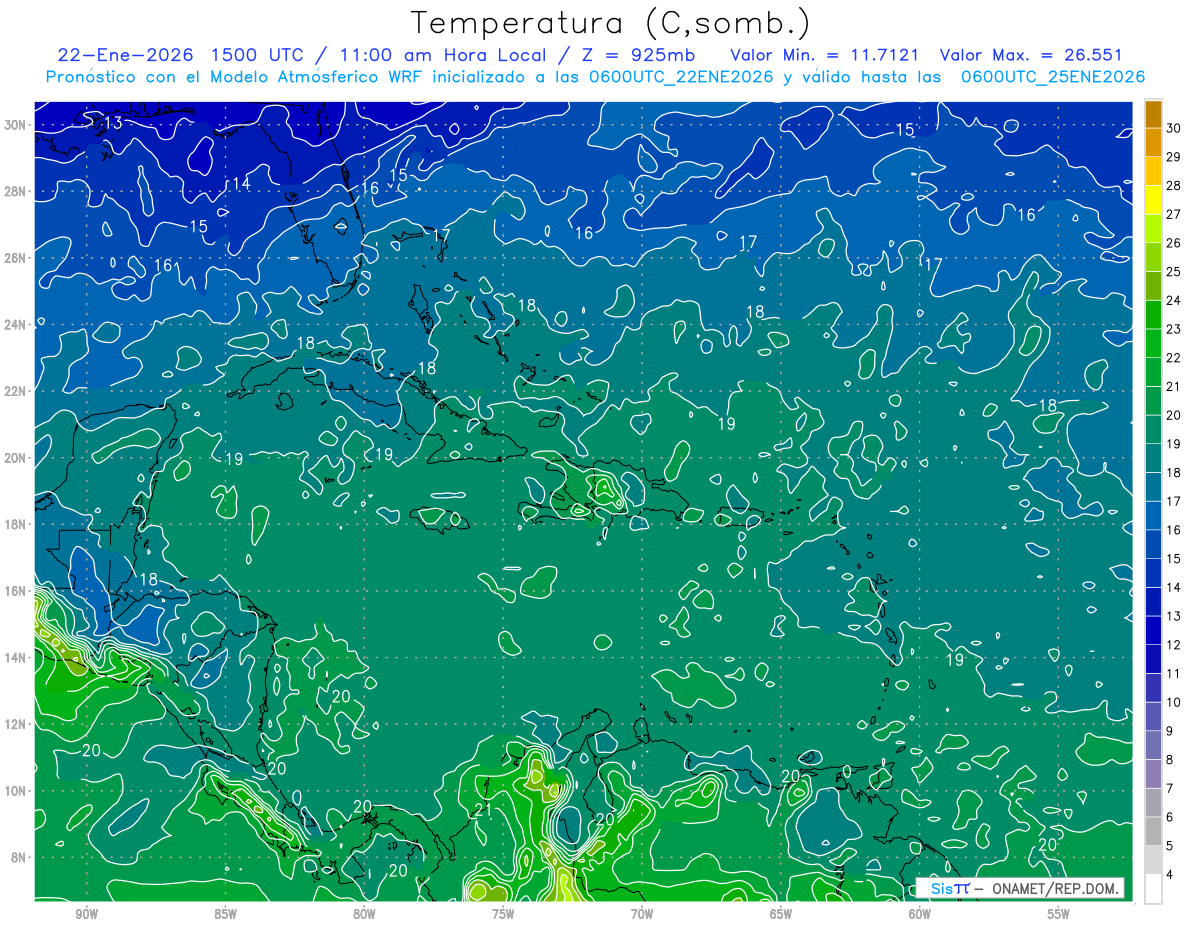
Task: Pick the yellow colorbar swatch between 27 and 28
Action: point(1153,200)
